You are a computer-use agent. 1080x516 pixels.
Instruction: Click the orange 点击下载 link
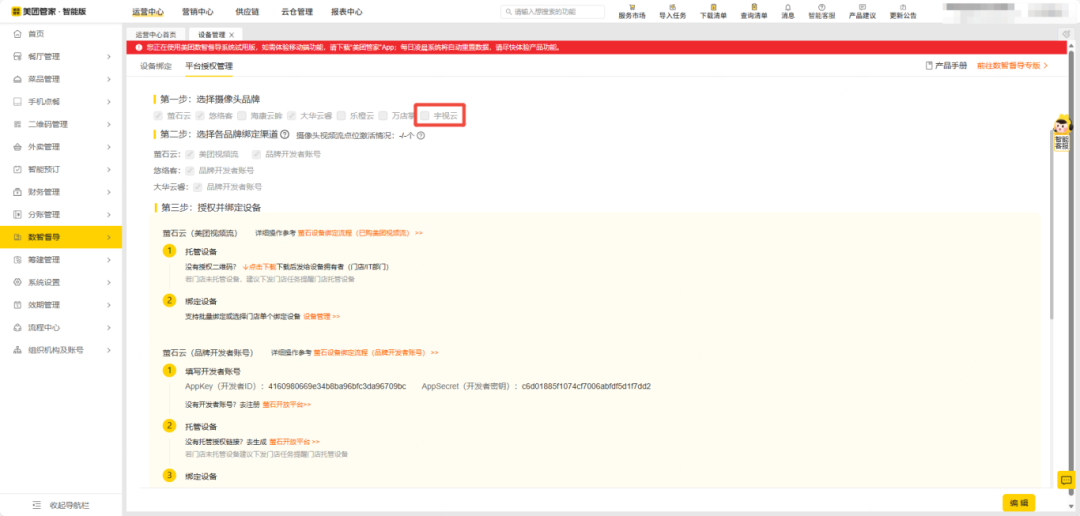259,265
